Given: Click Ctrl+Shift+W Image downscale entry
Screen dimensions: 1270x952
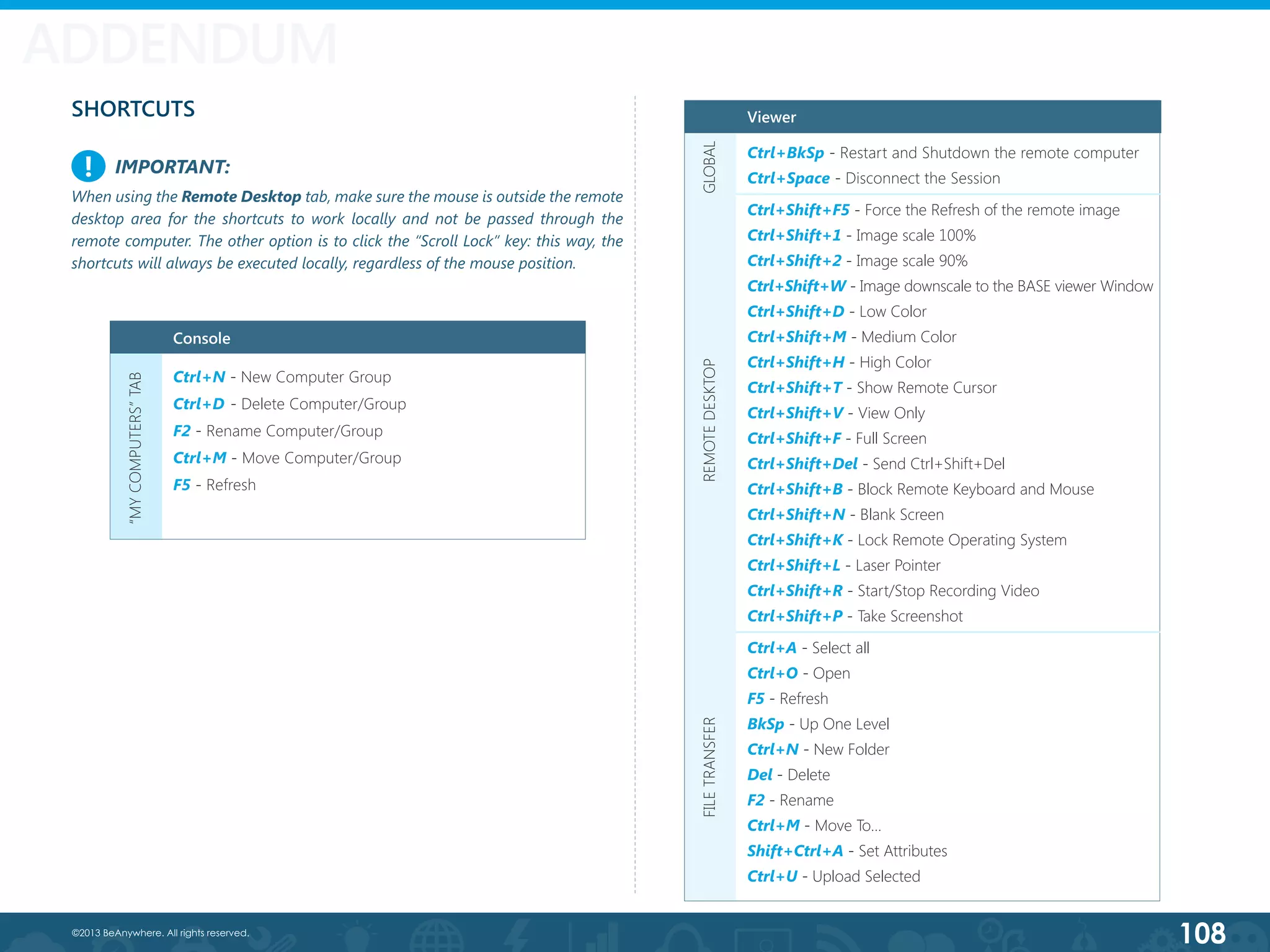Looking at the screenshot, I should [949, 286].
